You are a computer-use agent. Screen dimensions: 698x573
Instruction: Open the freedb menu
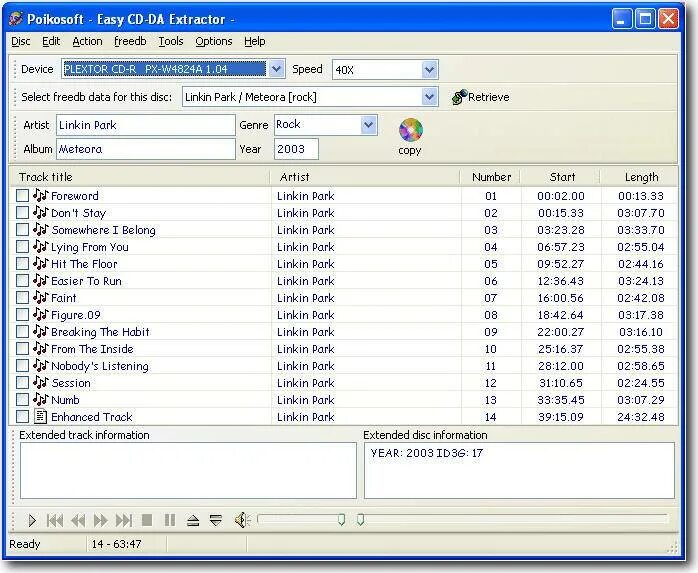coord(130,41)
